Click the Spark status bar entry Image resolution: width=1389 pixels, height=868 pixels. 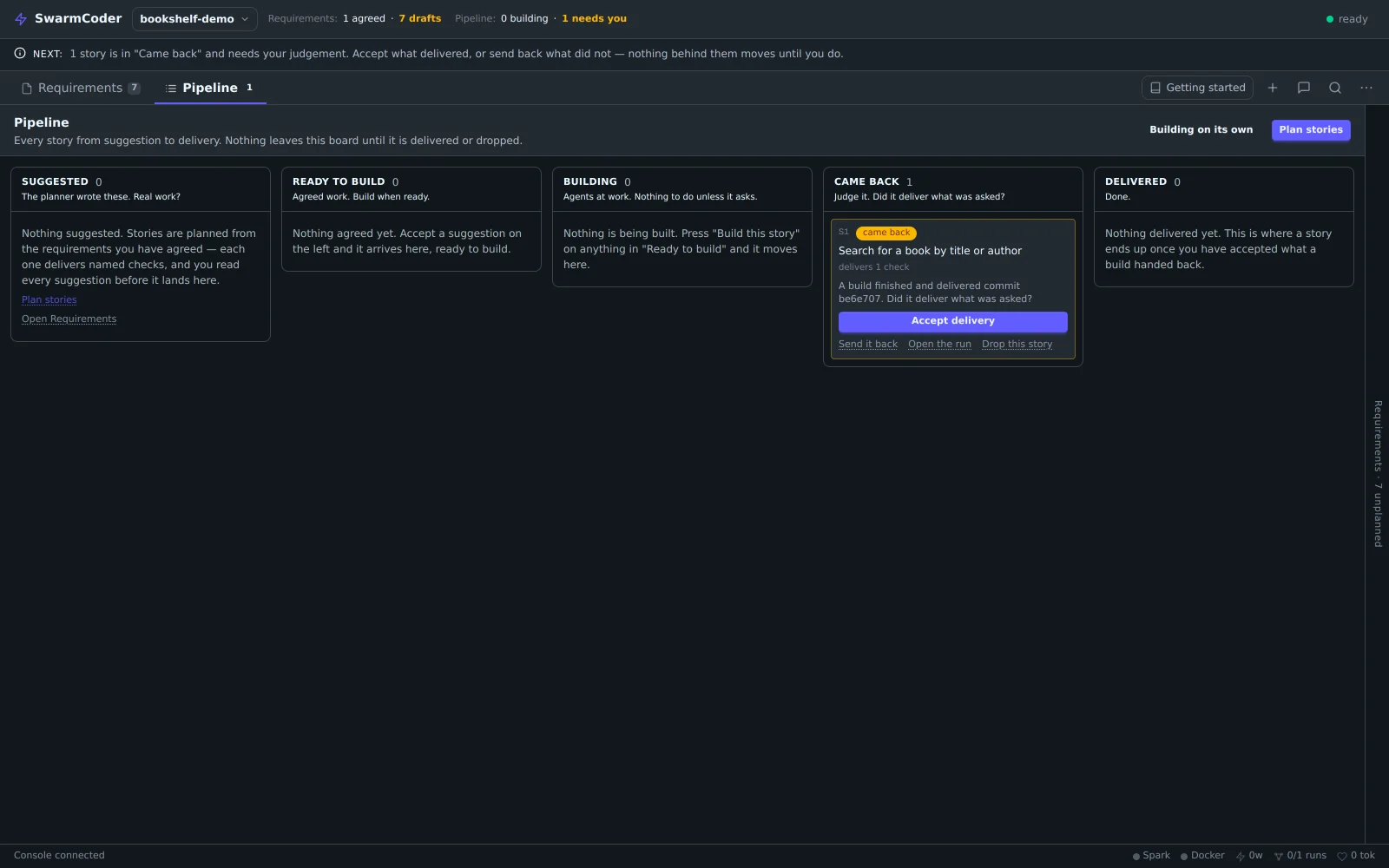(x=1151, y=856)
